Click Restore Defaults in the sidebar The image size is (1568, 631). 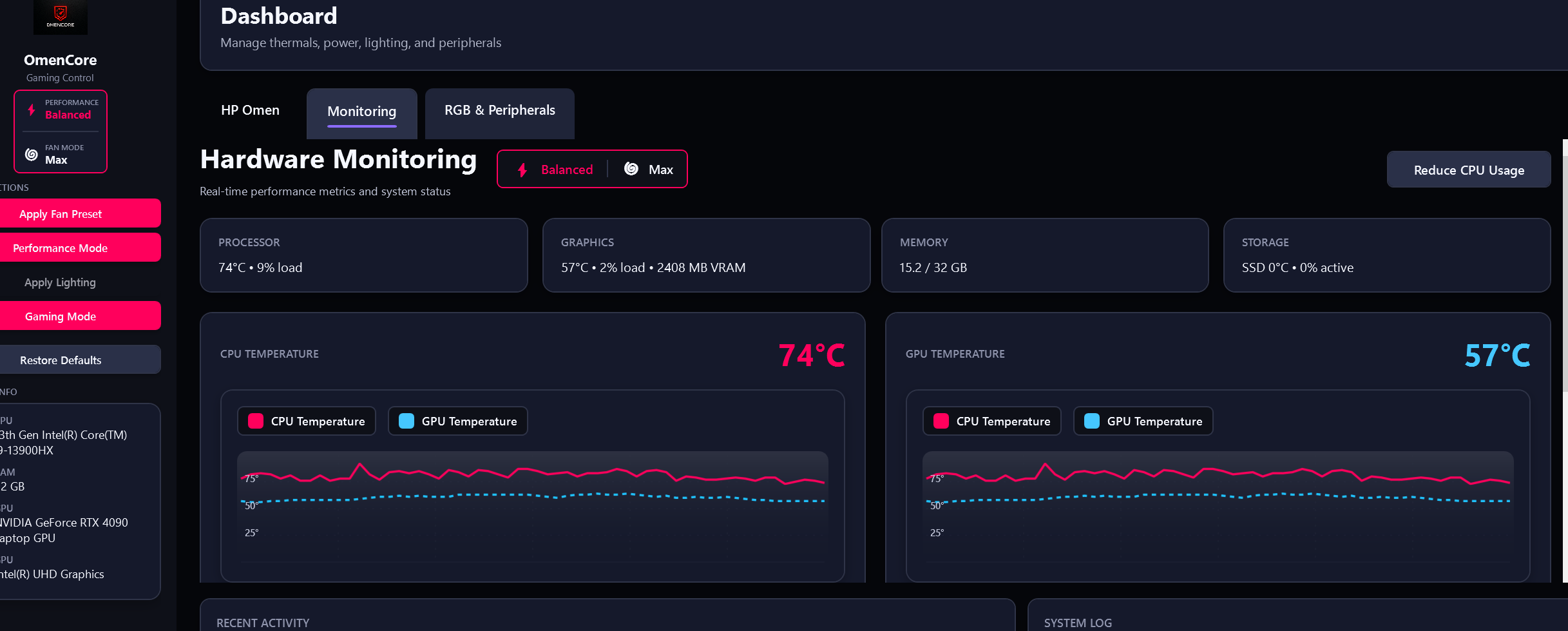(60, 360)
